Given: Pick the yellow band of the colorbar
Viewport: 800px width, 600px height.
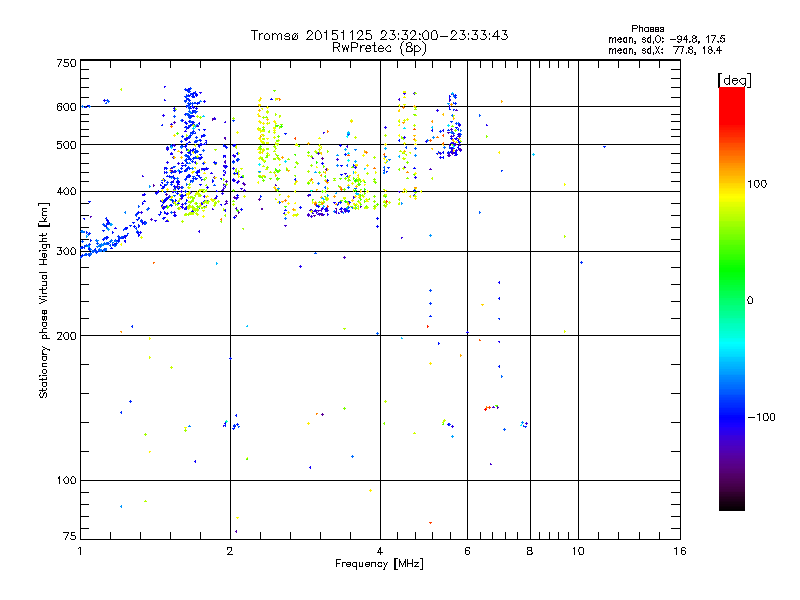Looking at the screenshot, I should [x=732, y=196].
